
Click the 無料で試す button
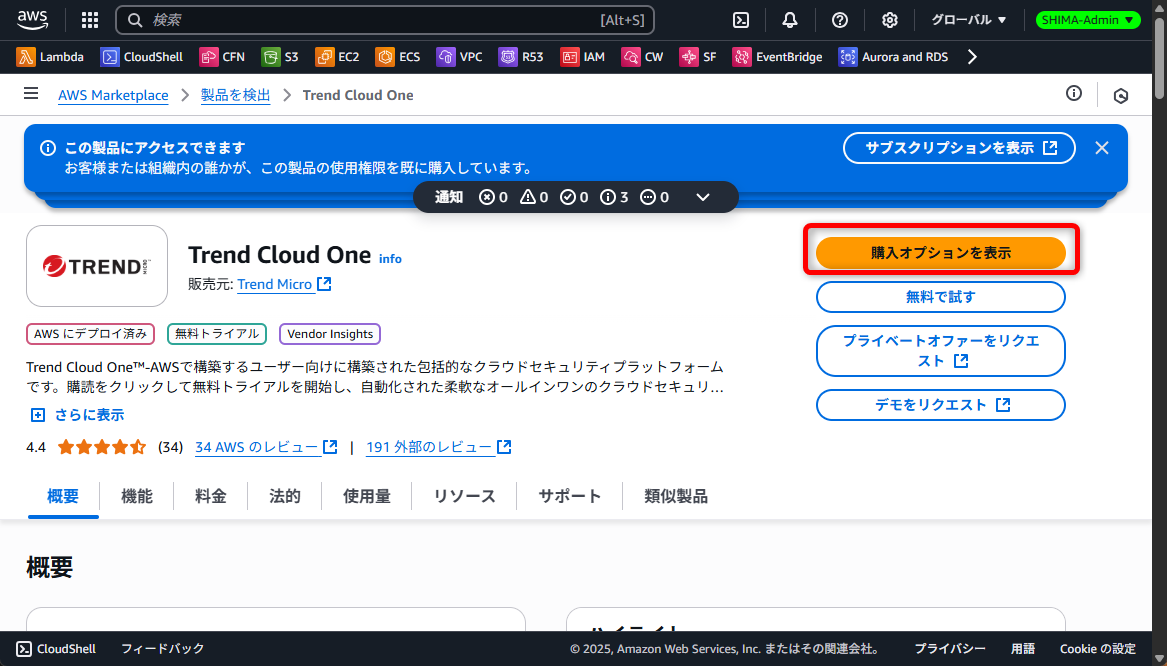[941, 297]
